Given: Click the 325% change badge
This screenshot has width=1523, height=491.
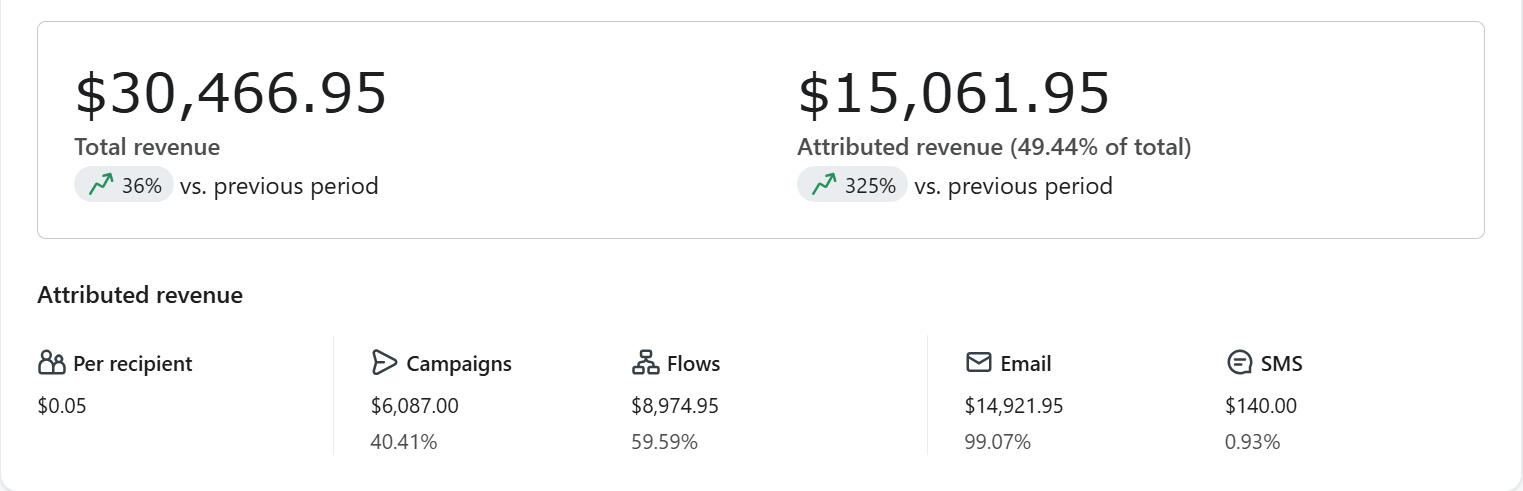Looking at the screenshot, I should click(x=852, y=186).
